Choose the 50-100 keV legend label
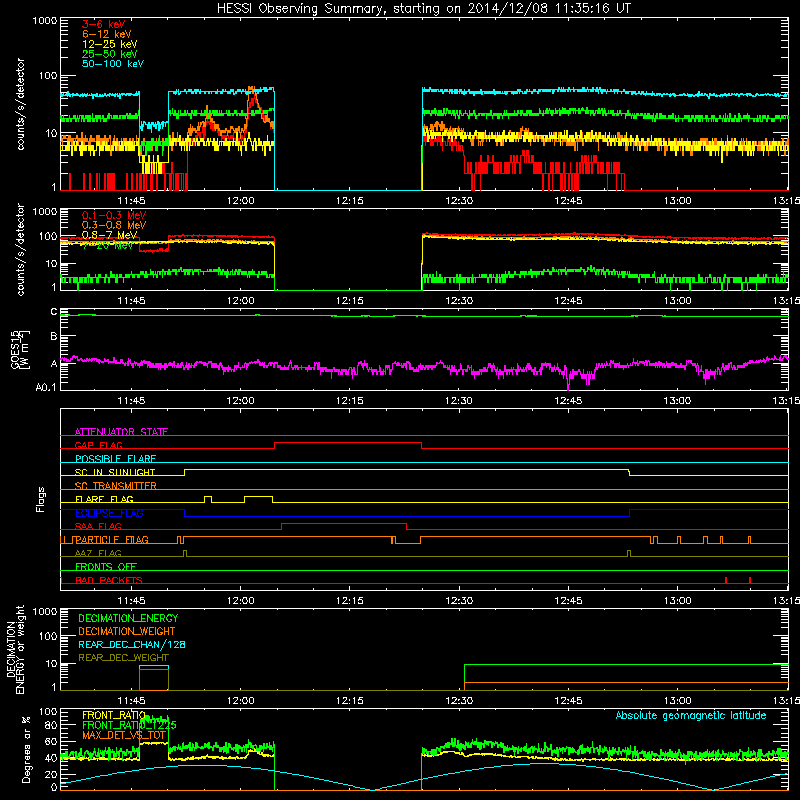Viewport: 800px width, 800px height. pos(113,64)
